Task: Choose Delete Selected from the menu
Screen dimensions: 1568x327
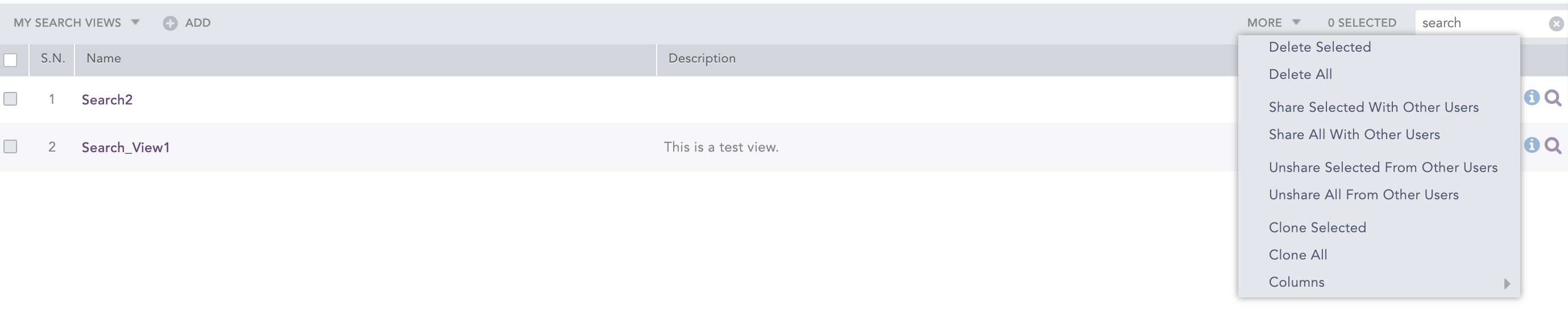Action: click(x=1319, y=48)
